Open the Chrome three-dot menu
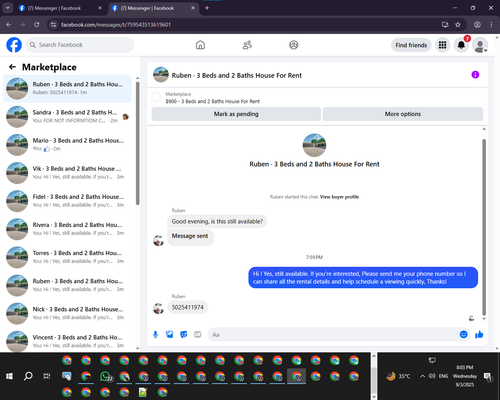500x400 pixels. tap(491, 25)
